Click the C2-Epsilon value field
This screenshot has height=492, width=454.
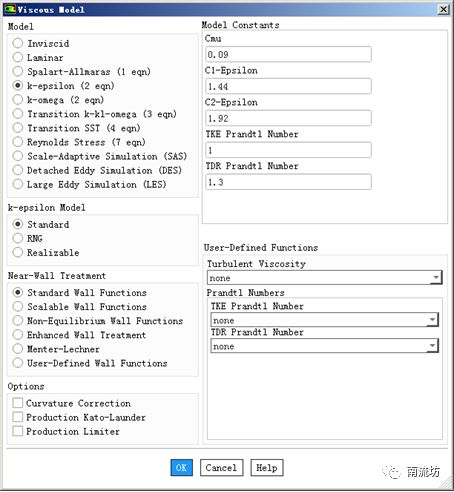click(x=288, y=118)
